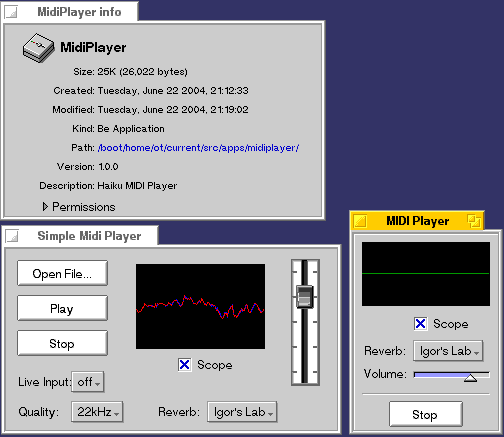The height and width of the screenshot is (437, 504).
Task: Click the scope waveform display
Action: [x=200, y=307]
